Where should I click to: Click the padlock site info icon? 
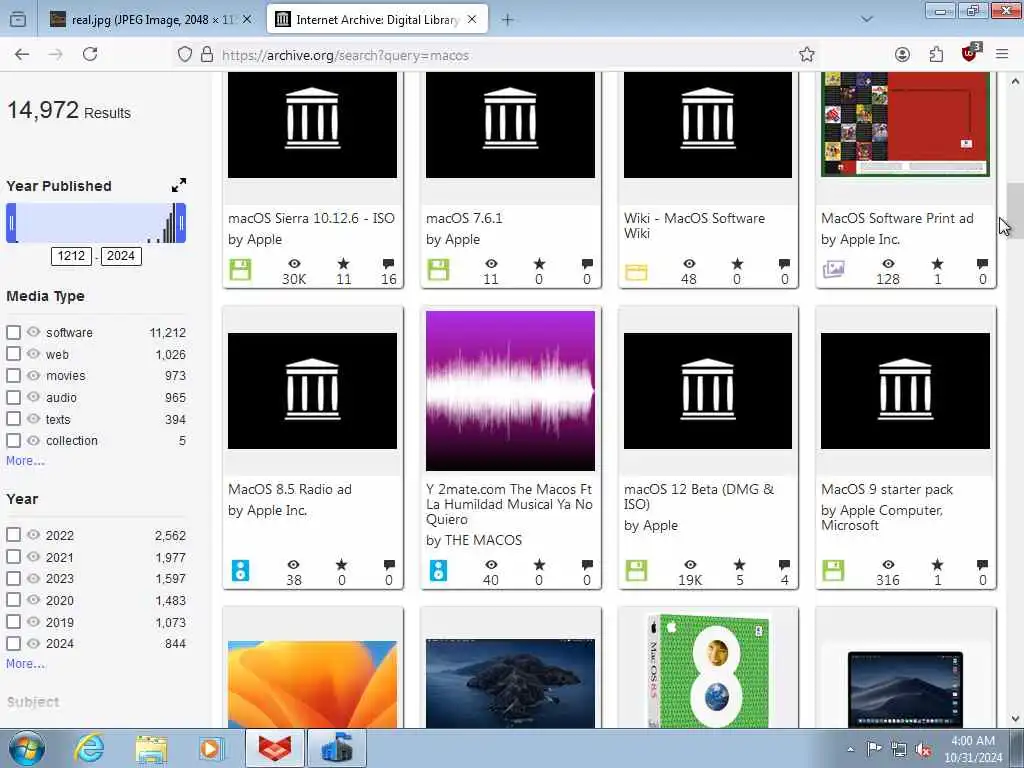coord(207,55)
